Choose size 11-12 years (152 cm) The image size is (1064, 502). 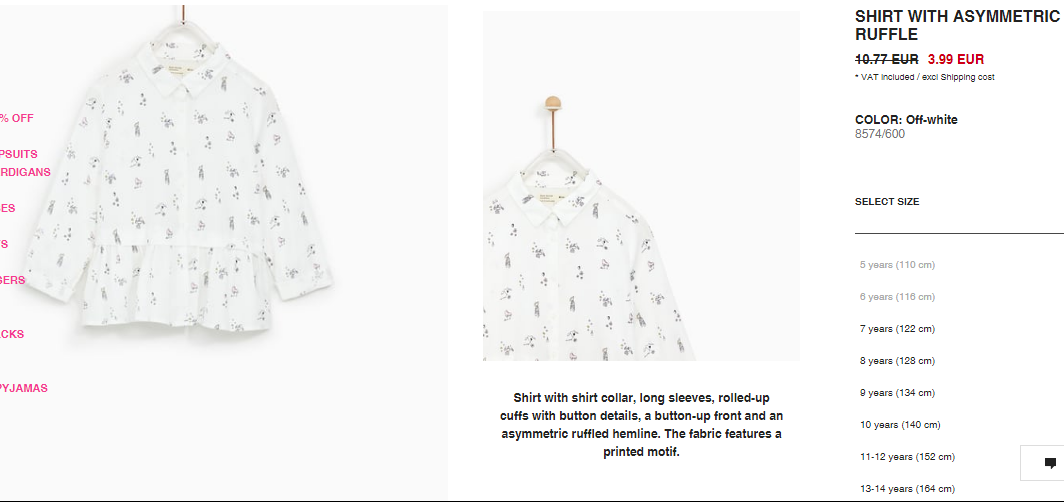(907, 457)
